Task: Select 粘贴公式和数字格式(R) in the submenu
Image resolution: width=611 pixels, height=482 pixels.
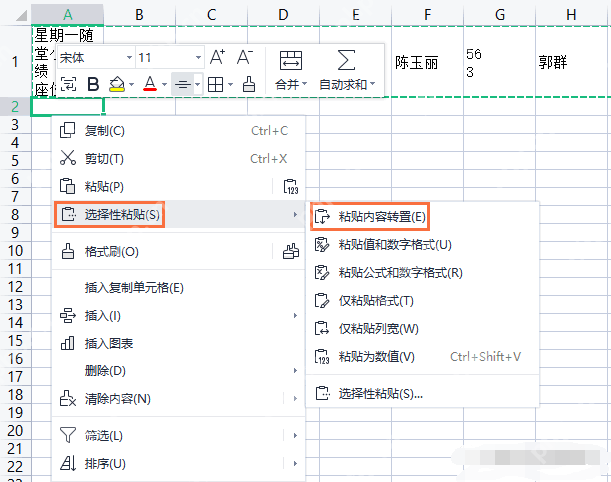Action: (x=423, y=272)
